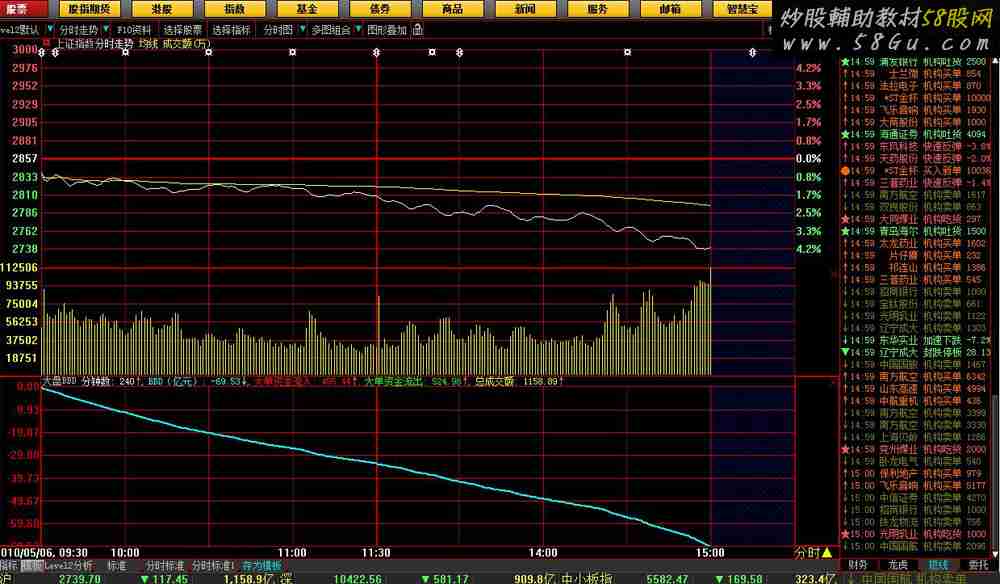
Task: Click the green down arrow beside 辽宁成大 封跌停板
Action: (x=845, y=352)
